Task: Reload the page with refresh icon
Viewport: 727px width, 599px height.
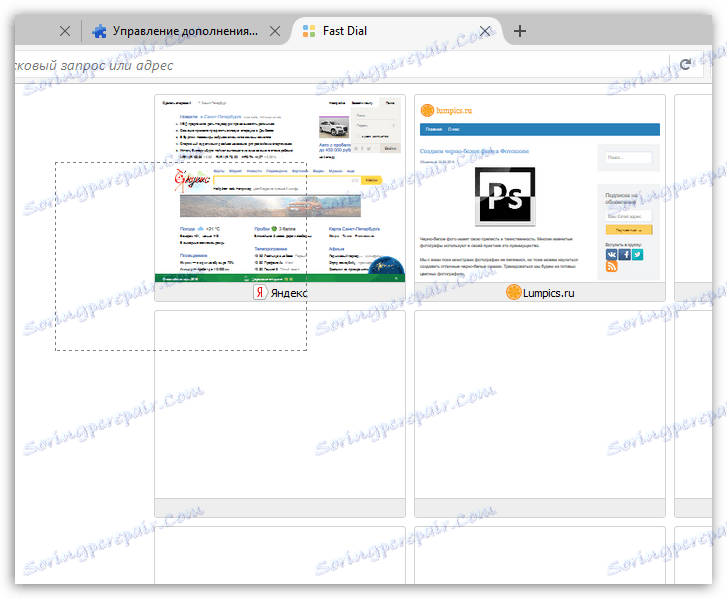Action: [685, 64]
